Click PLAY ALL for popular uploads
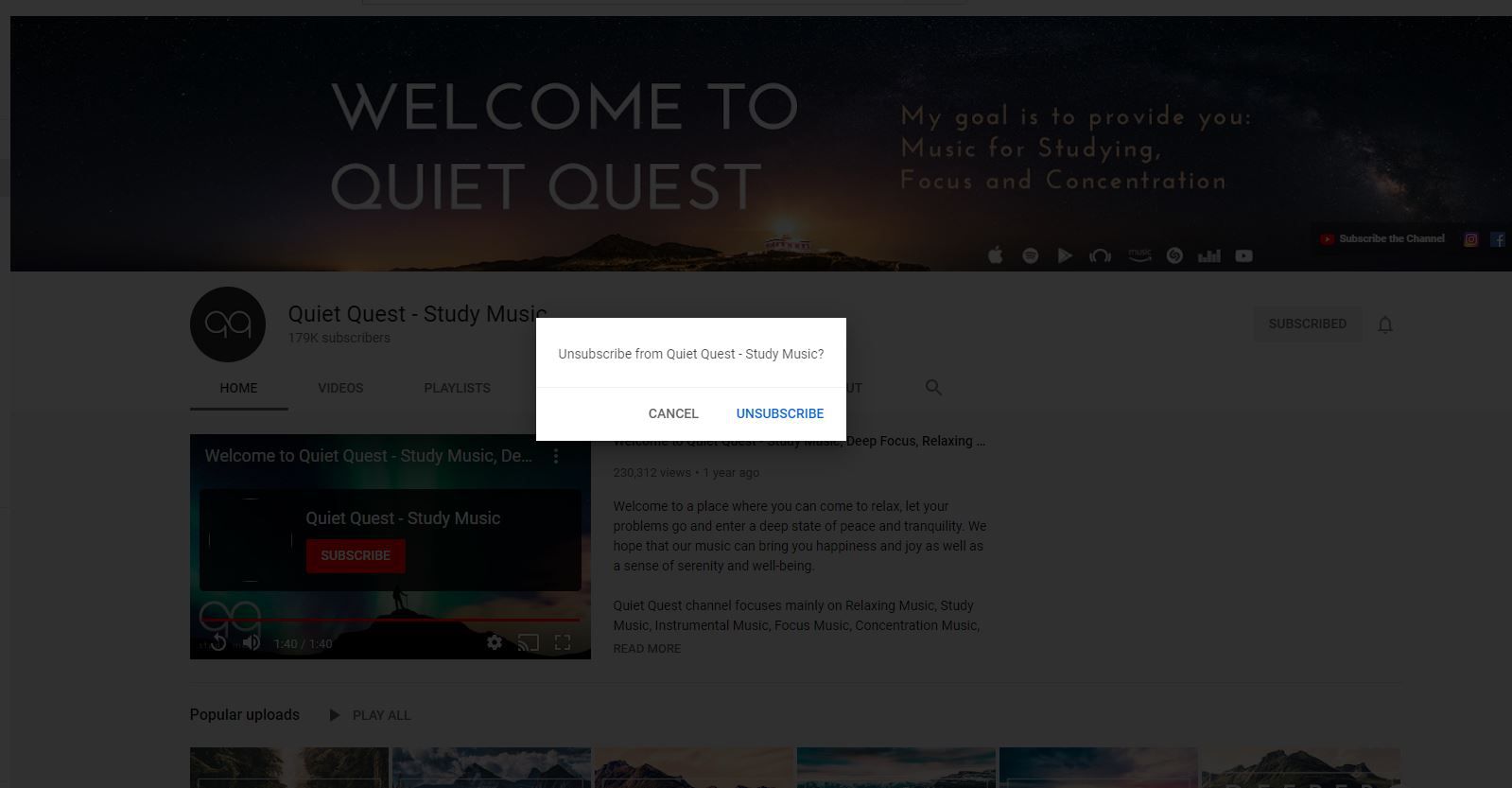Image resolution: width=1512 pixels, height=788 pixels. pyautogui.click(x=370, y=715)
